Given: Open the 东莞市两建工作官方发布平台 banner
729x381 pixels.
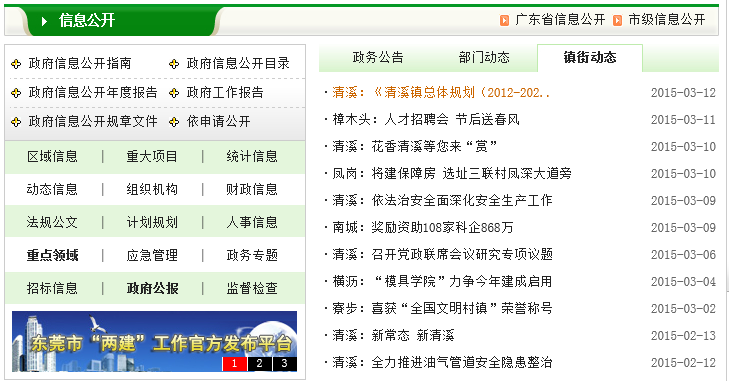Looking at the screenshot, I should click(154, 341).
